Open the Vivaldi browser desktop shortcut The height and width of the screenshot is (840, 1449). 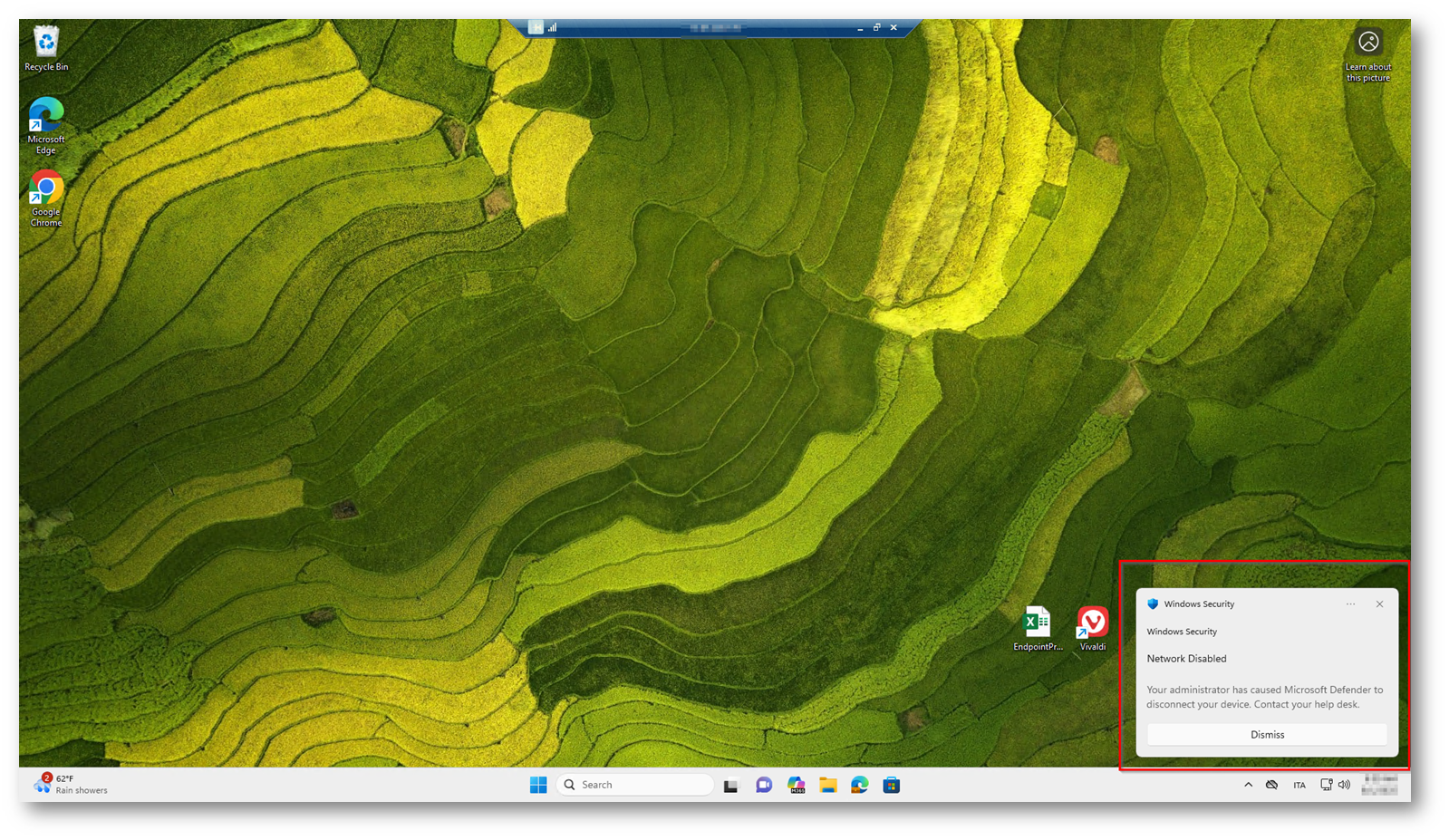click(1092, 623)
